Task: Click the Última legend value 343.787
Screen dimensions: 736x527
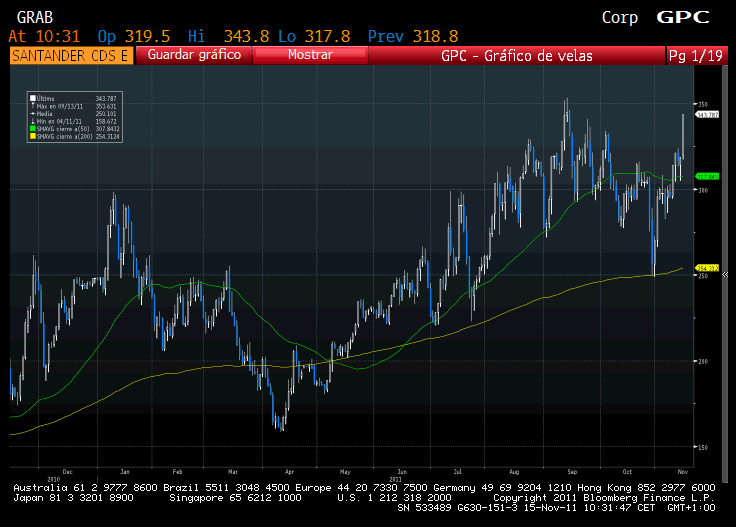Action: point(106,99)
